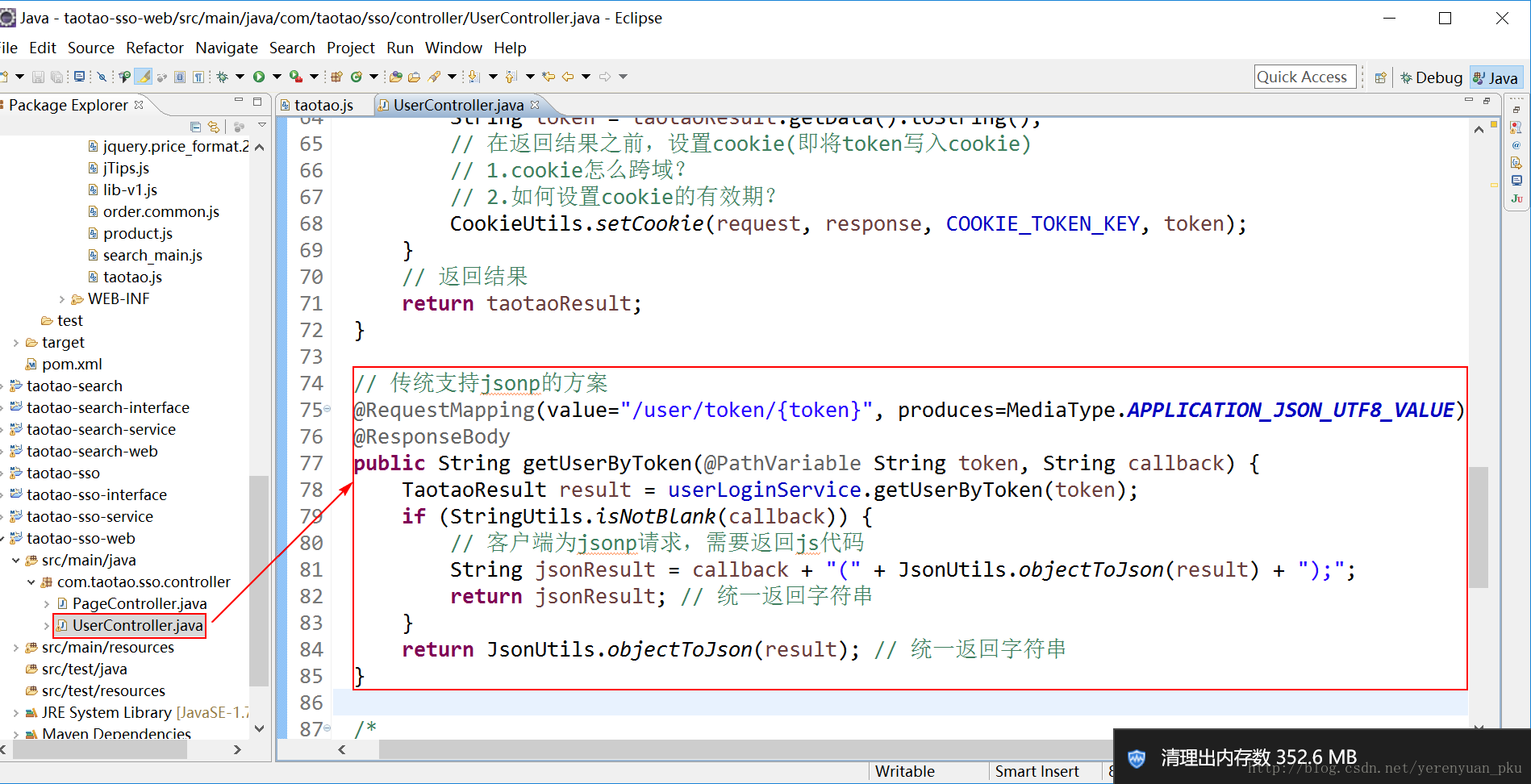Click the Forward navigation arrow

point(605,77)
